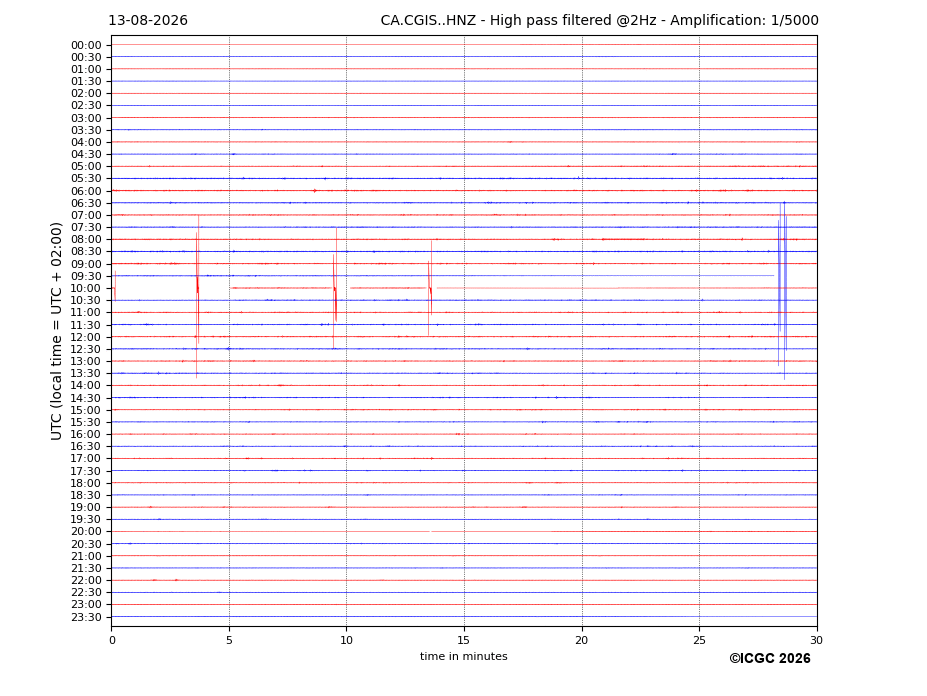
Task: Click the 'time in minutes' axis label
Action: click(464, 656)
